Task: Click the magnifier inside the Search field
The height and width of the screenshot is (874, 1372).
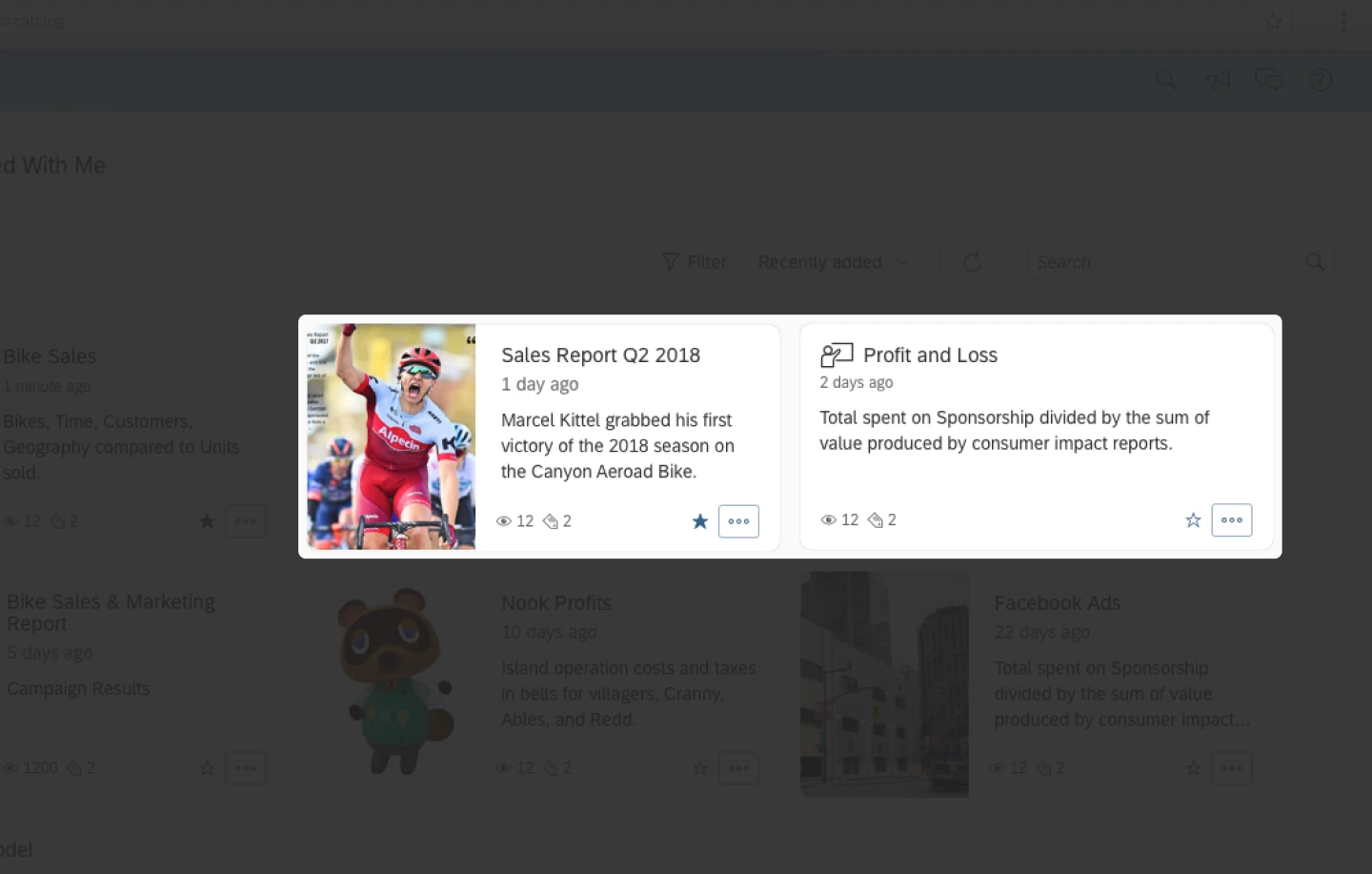Action: click(1315, 262)
